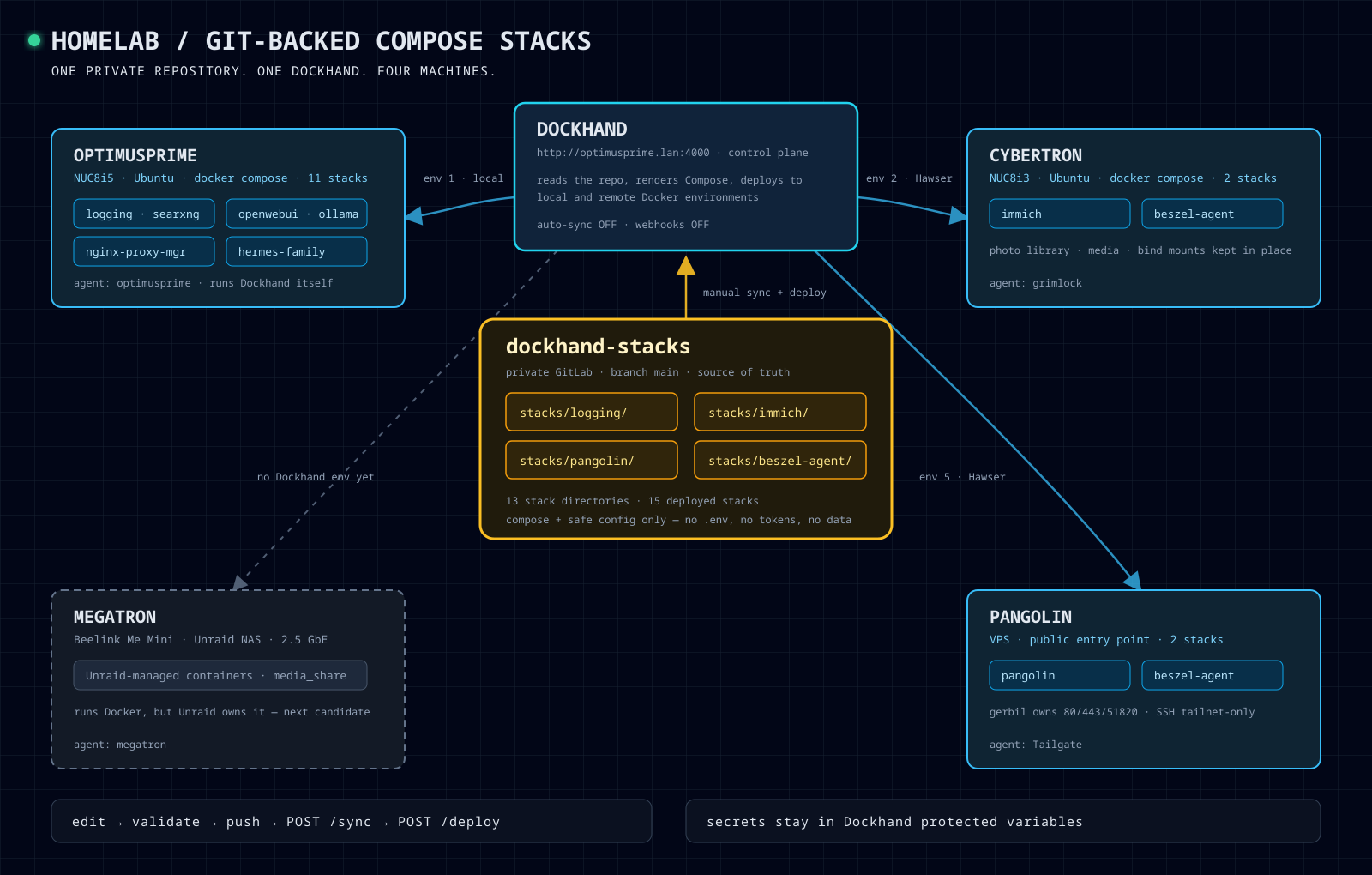1372x875 pixels.
Task: Select the DOCKHAND control plane box title
Action: [581, 130]
